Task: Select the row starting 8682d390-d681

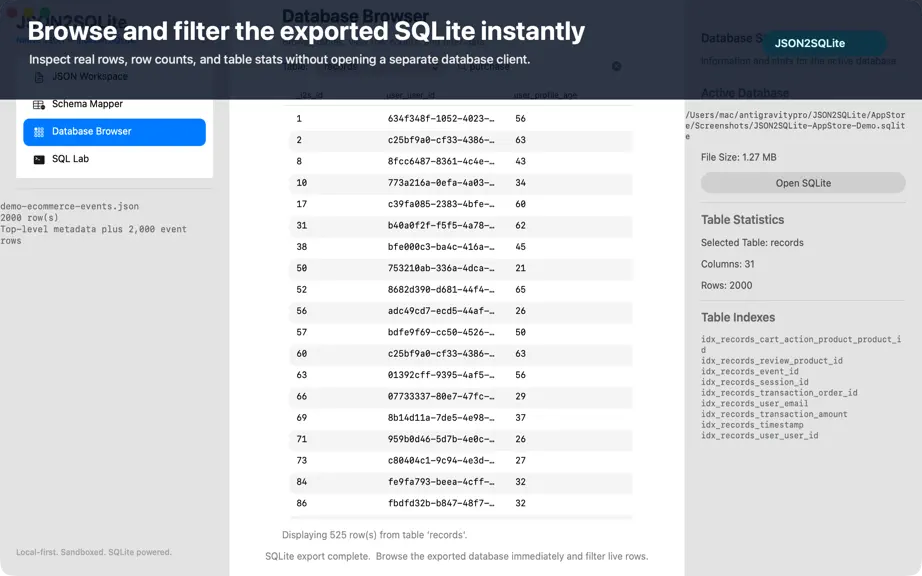Action: tap(460, 290)
